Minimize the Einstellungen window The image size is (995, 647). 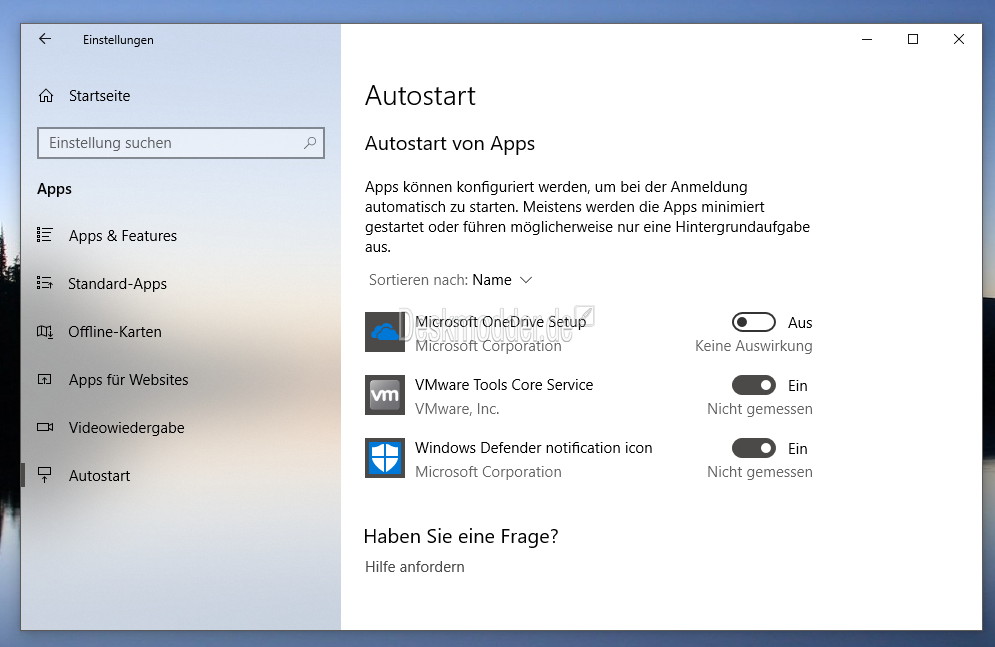point(867,39)
